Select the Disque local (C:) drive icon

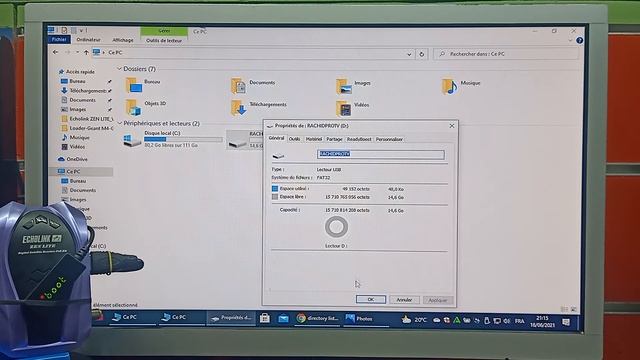tap(132, 140)
